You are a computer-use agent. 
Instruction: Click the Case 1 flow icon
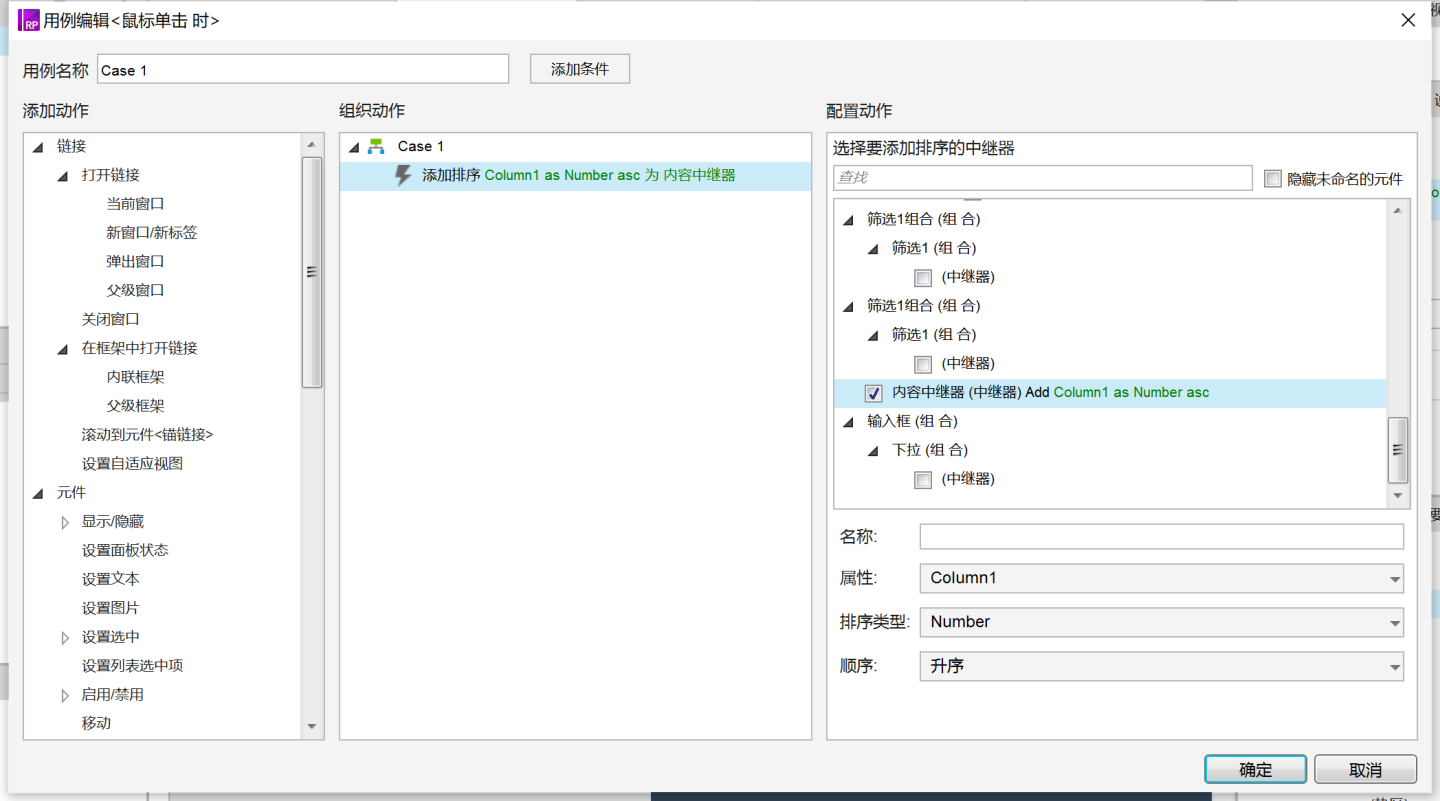pyautogui.click(x=376, y=146)
